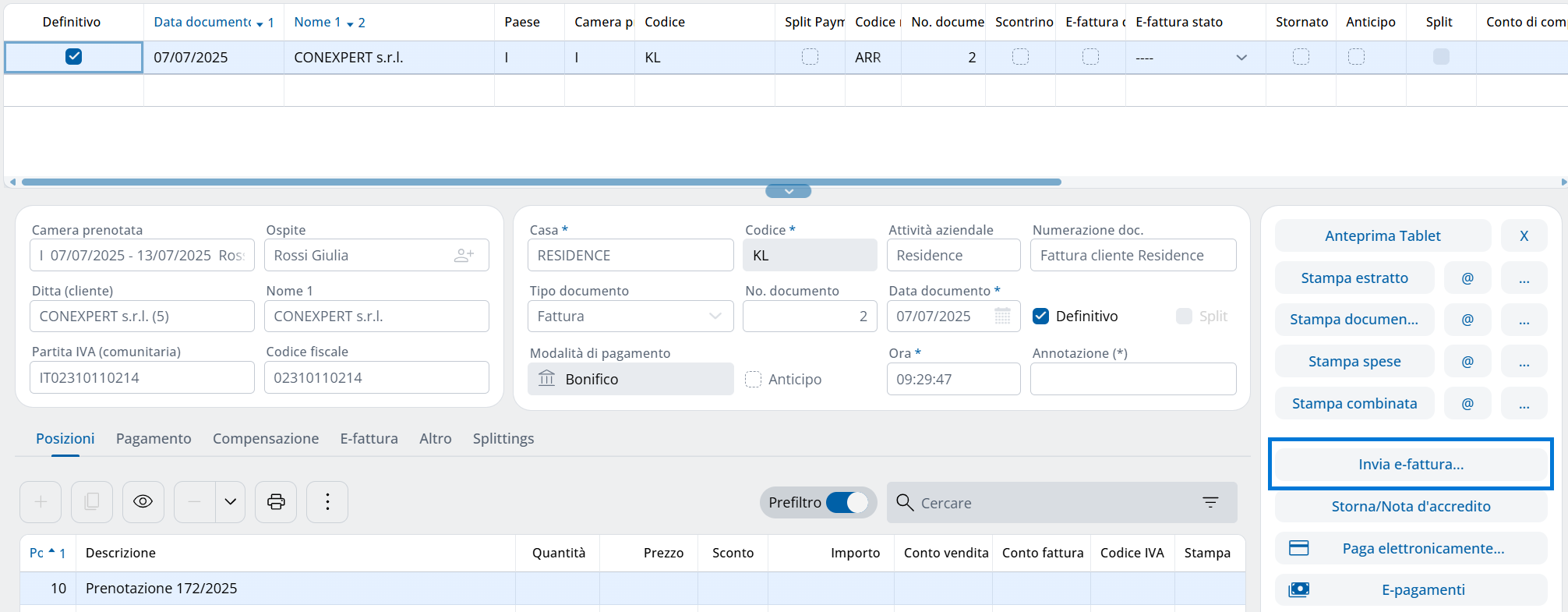Click Invia e-fattura button
The width and height of the screenshot is (1568, 612).
pos(1411,465)
